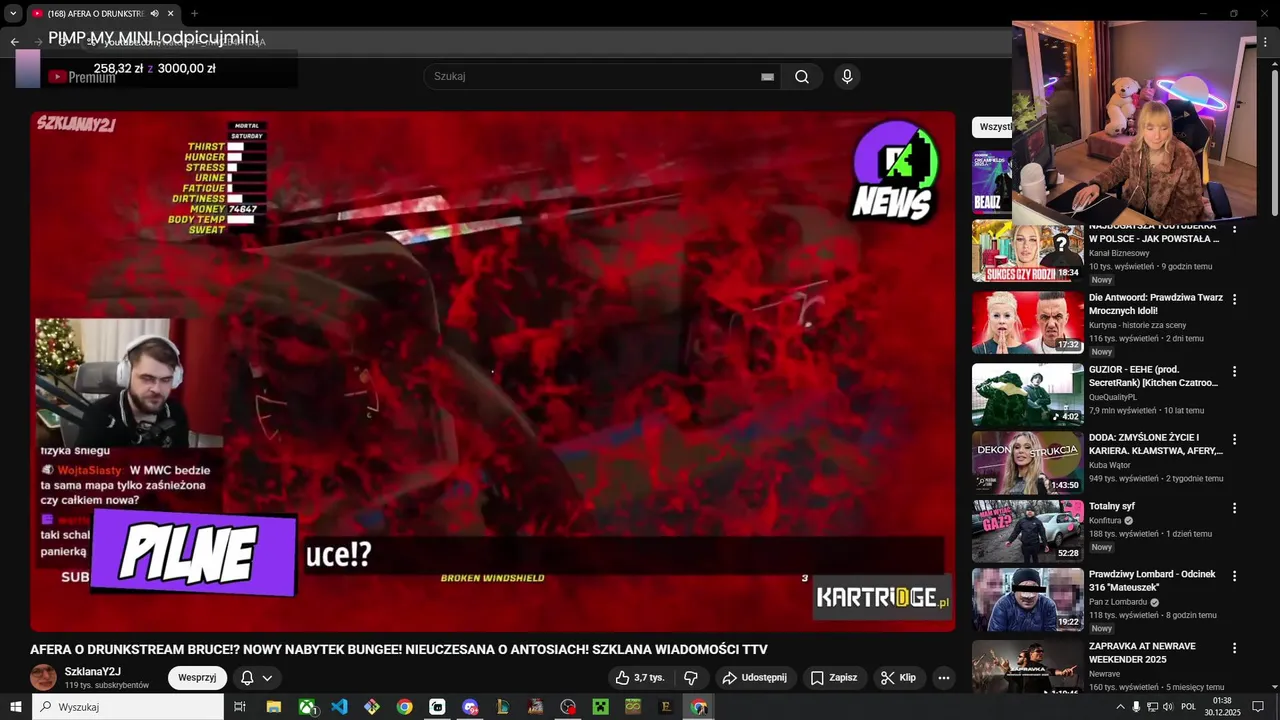
Task: Open a new browser tab with plus
Action: (x=194, y=14)
